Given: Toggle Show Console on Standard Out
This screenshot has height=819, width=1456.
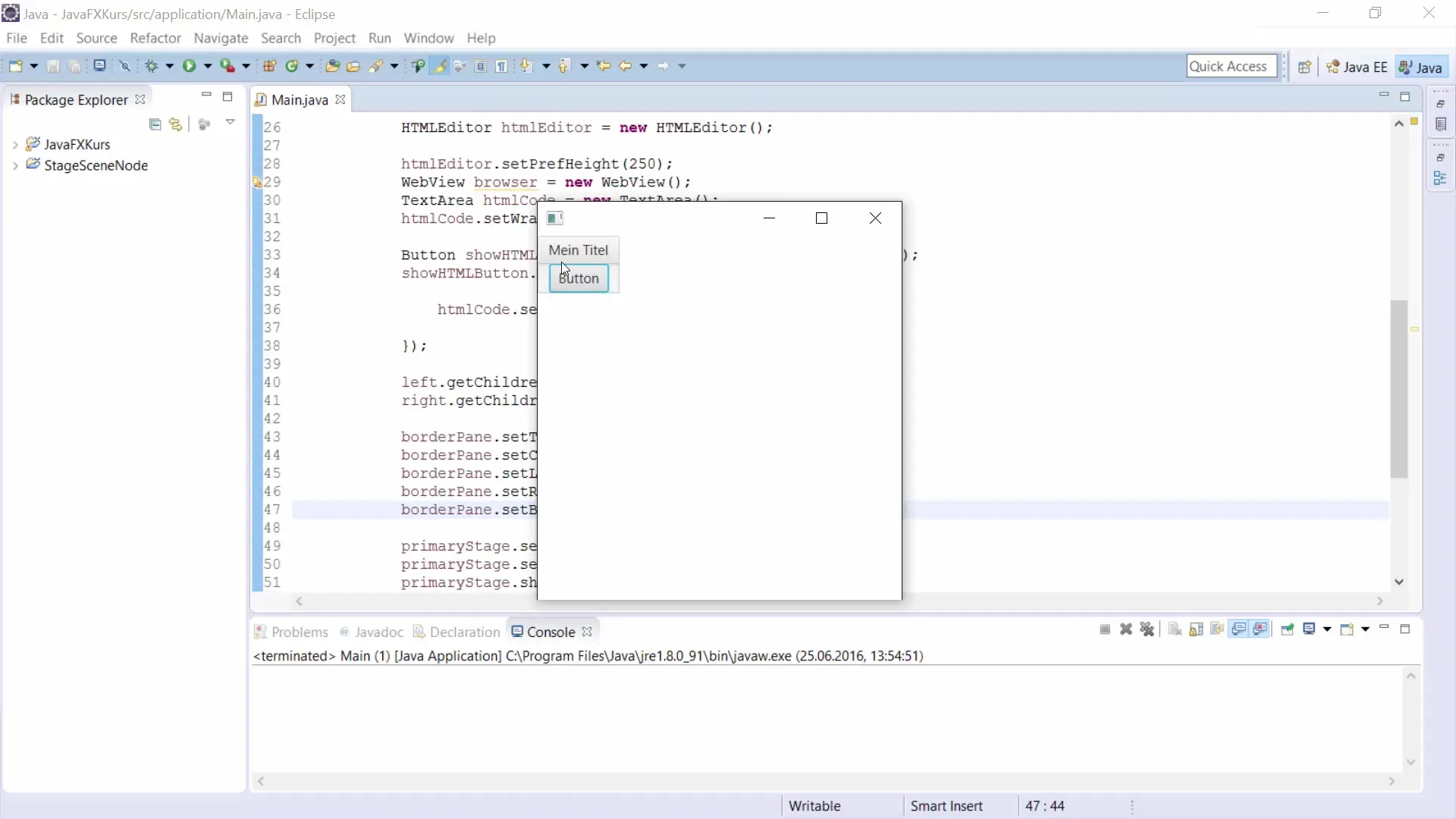Looking at the screenshot, I should pos(1239,629).
